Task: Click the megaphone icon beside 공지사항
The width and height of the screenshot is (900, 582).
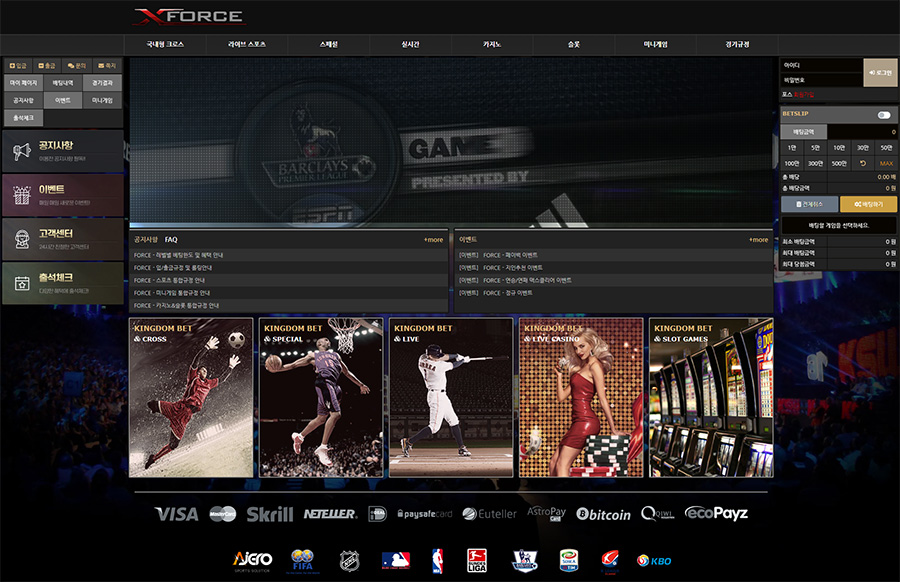Action: point(22,152)
